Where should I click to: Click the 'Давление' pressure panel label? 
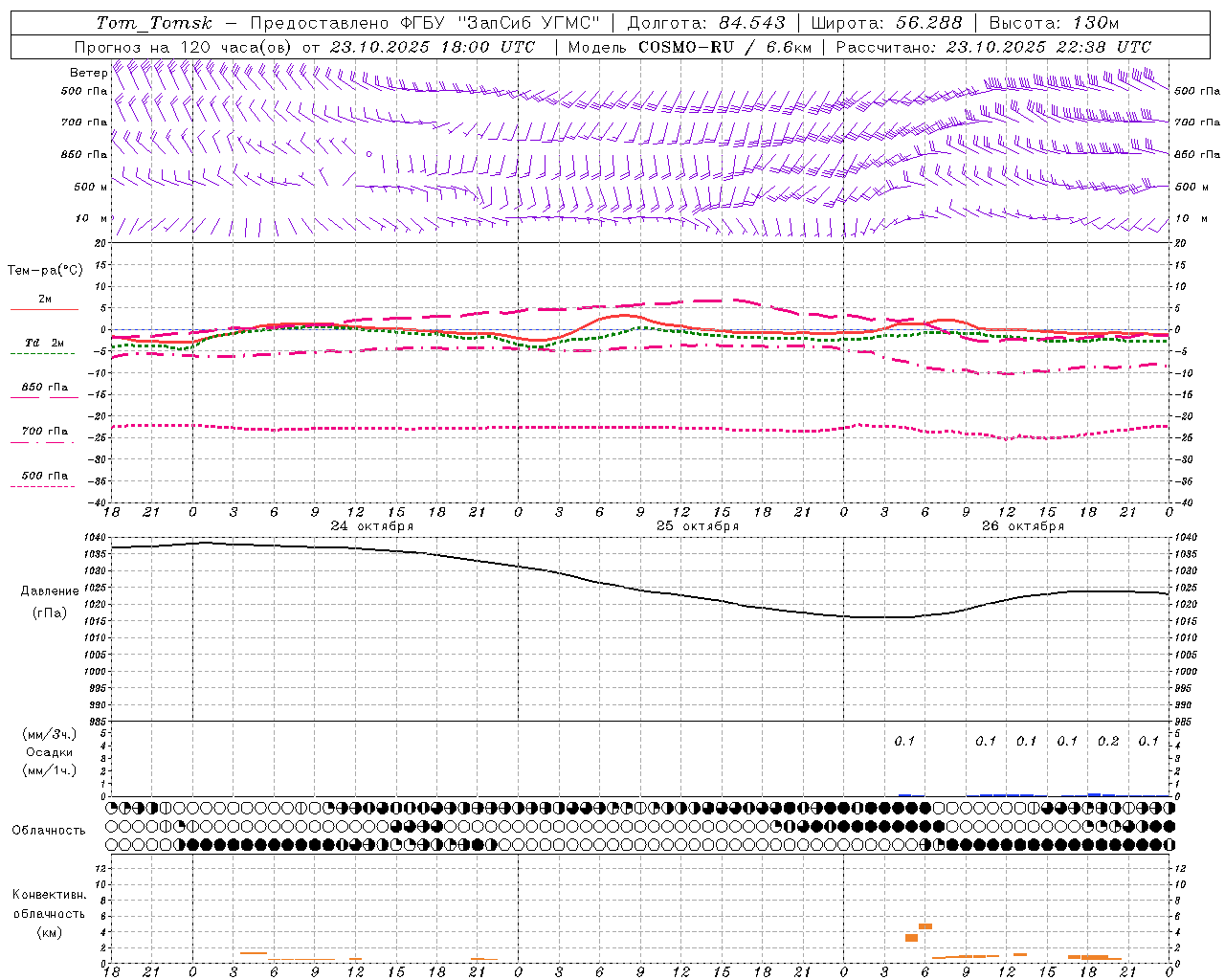point(50,591)
